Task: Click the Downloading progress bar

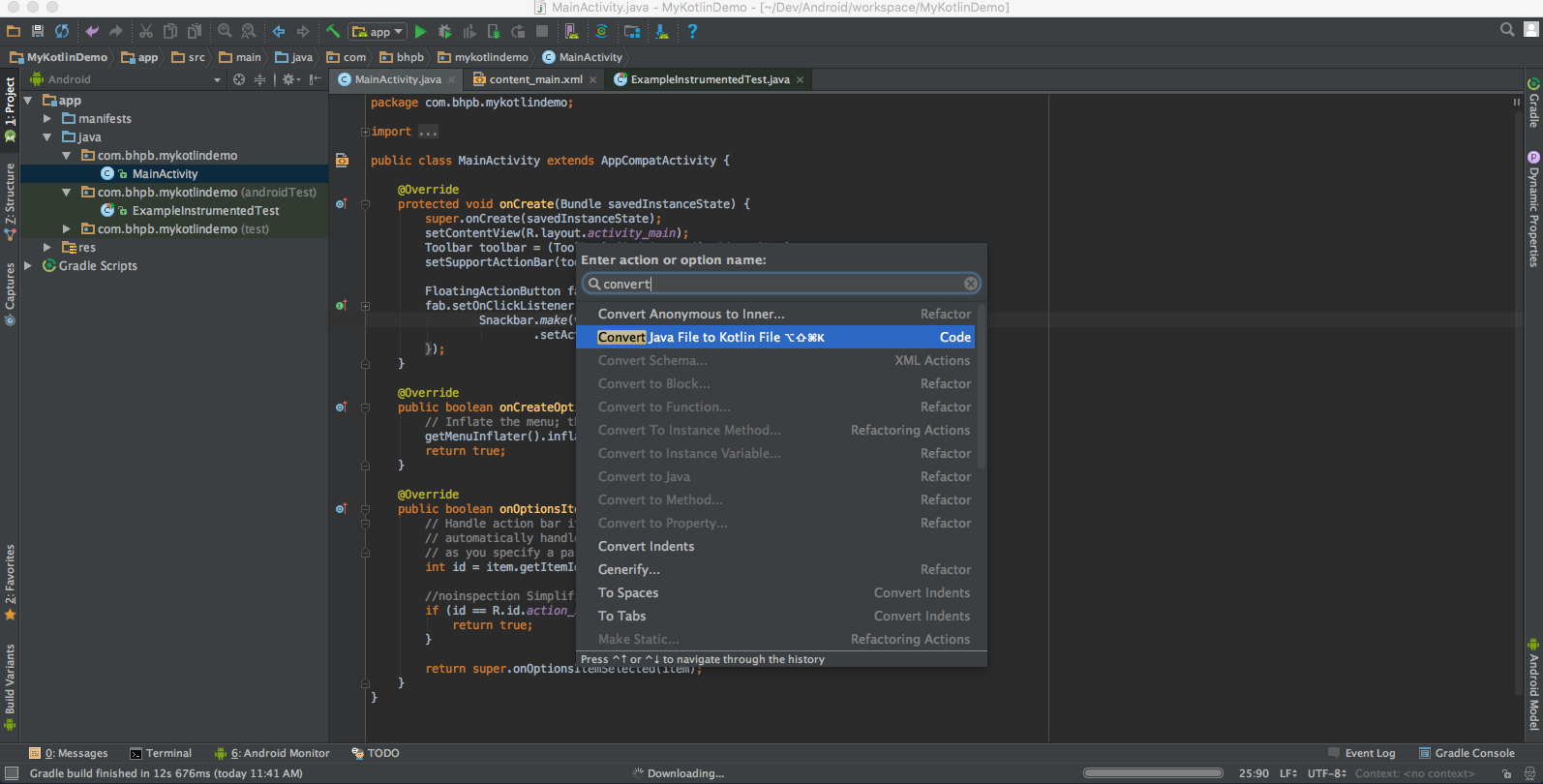Action: tap(1154, 773)
